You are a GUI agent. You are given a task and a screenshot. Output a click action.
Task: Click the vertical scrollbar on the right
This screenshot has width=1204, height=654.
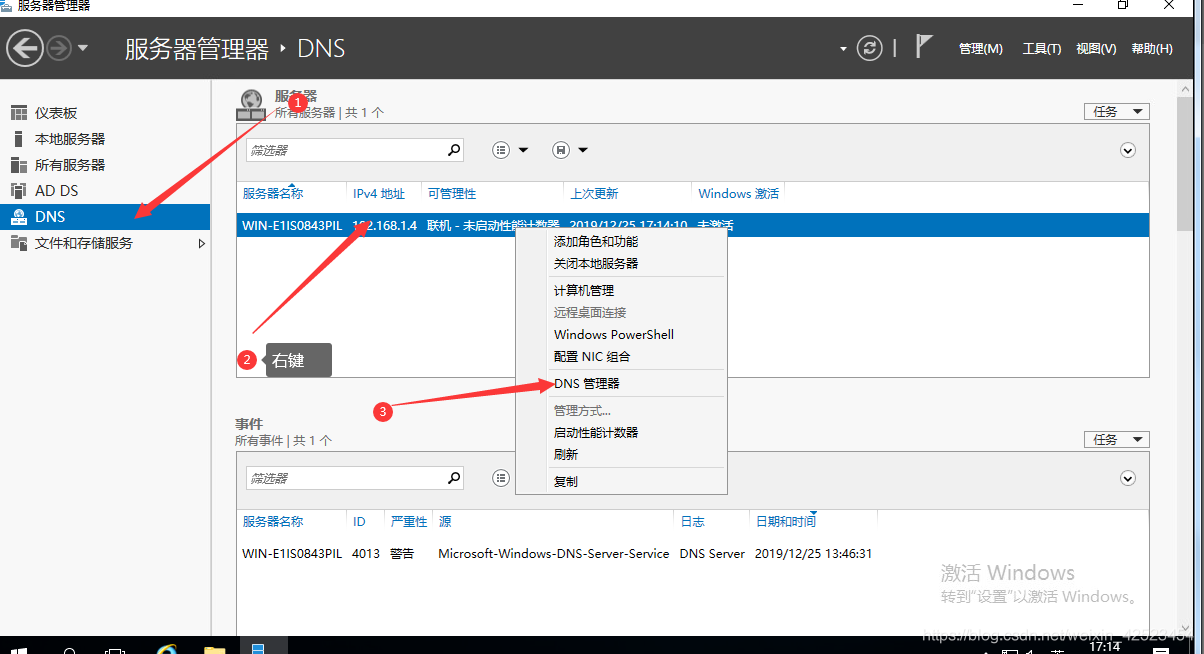(x=1186, y=165)
